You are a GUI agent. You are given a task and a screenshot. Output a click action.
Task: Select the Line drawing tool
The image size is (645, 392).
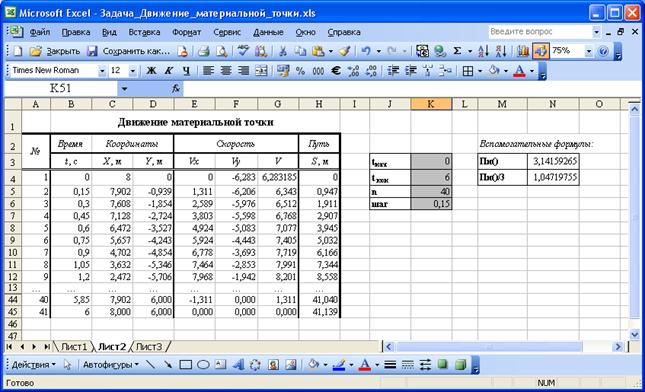[x=151, y=364]
